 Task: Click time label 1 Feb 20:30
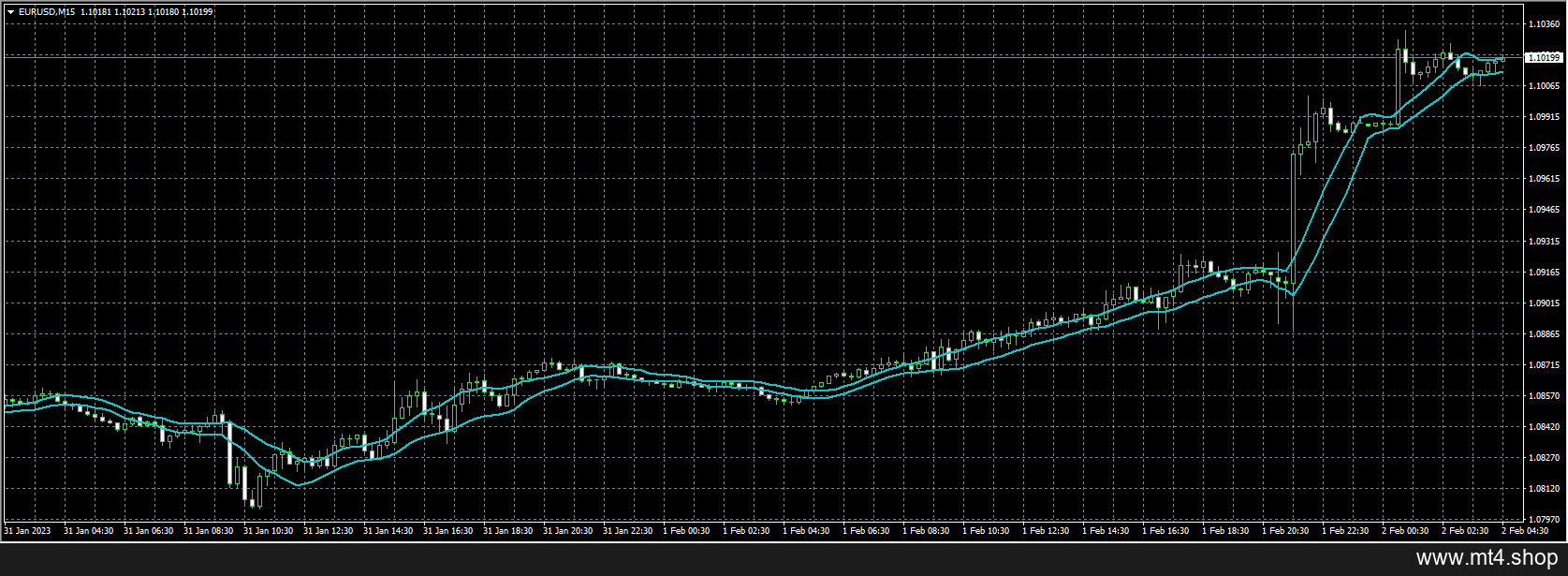tap(1285, 531)
